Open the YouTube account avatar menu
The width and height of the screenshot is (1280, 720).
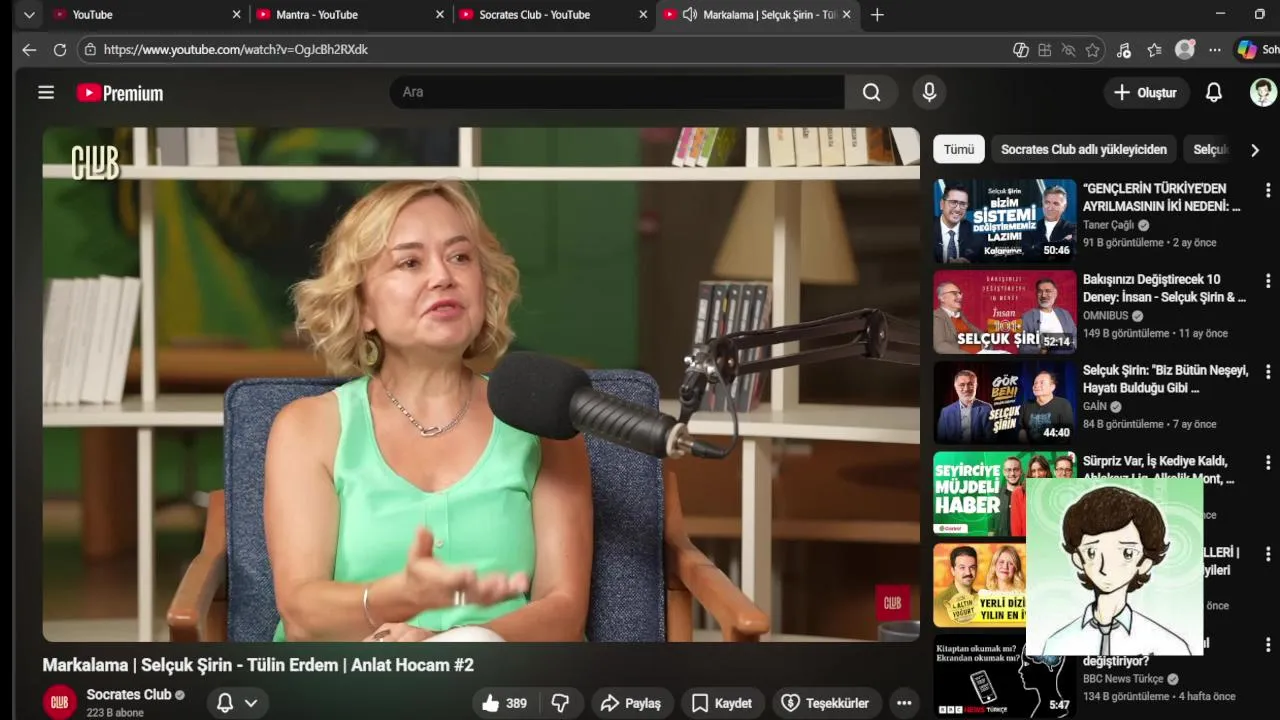pyautogui.click(x=1263, y=93)
